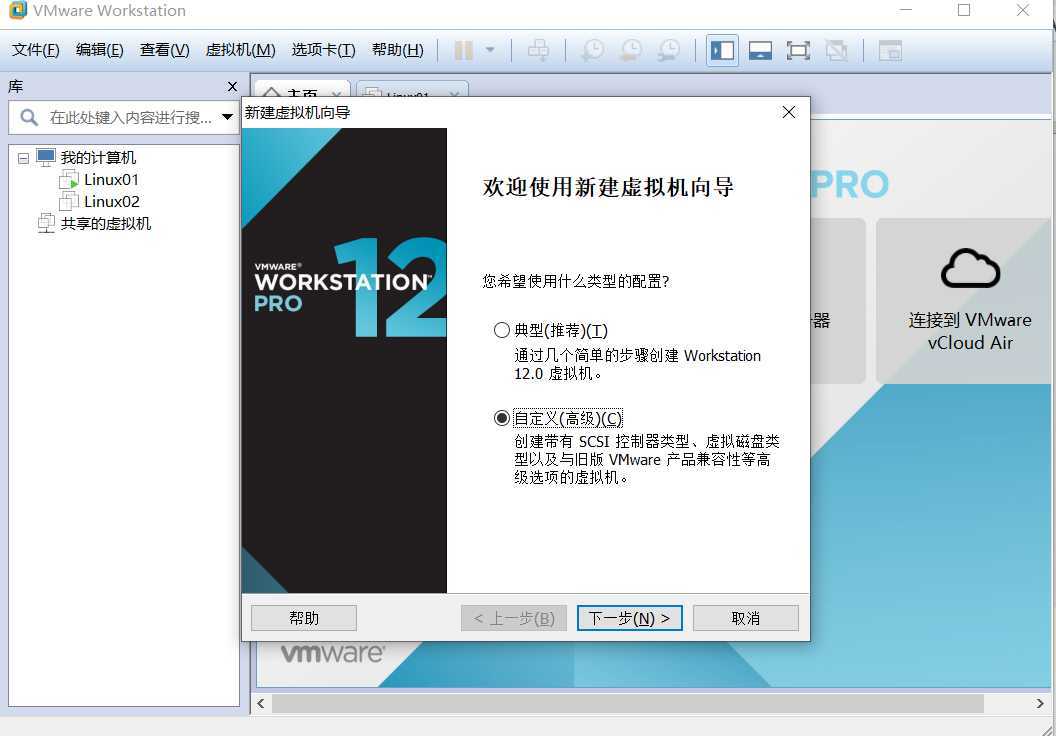Click the pause/suspend virtual machine toolbar icon
1056x736 pixels.
[463, 51]
